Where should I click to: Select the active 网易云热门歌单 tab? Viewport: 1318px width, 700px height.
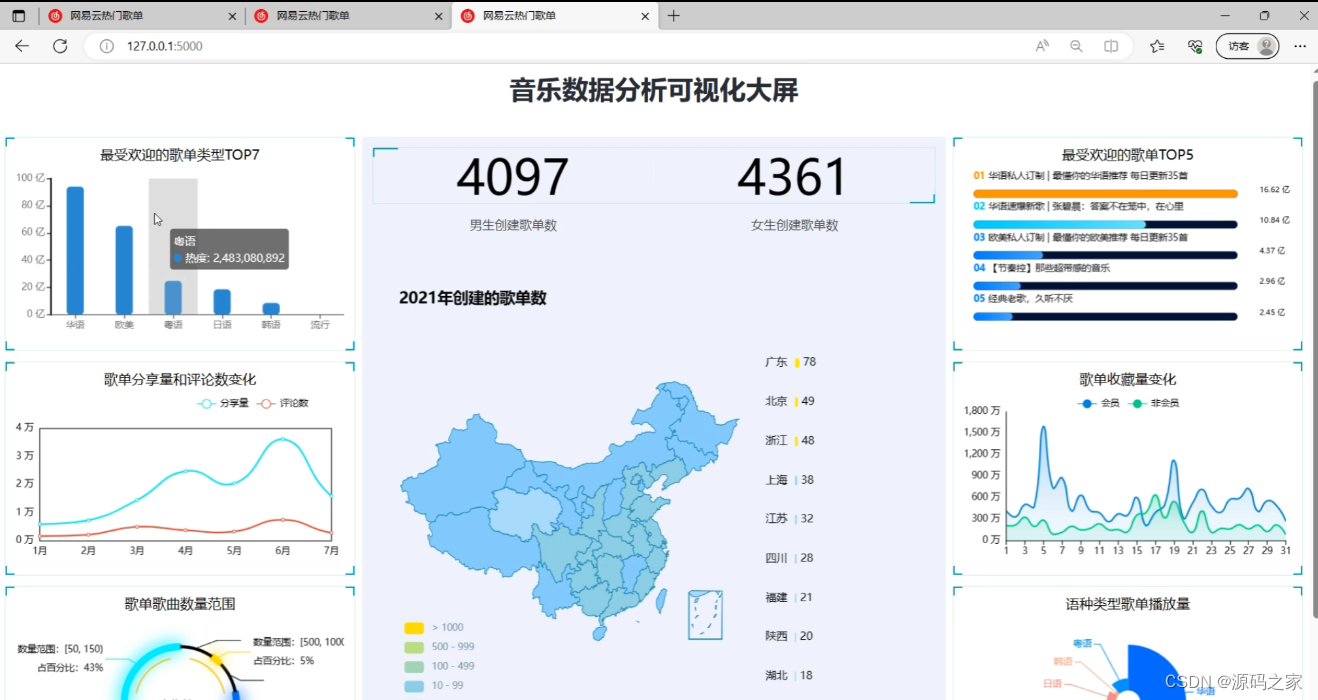pos(555,16)
